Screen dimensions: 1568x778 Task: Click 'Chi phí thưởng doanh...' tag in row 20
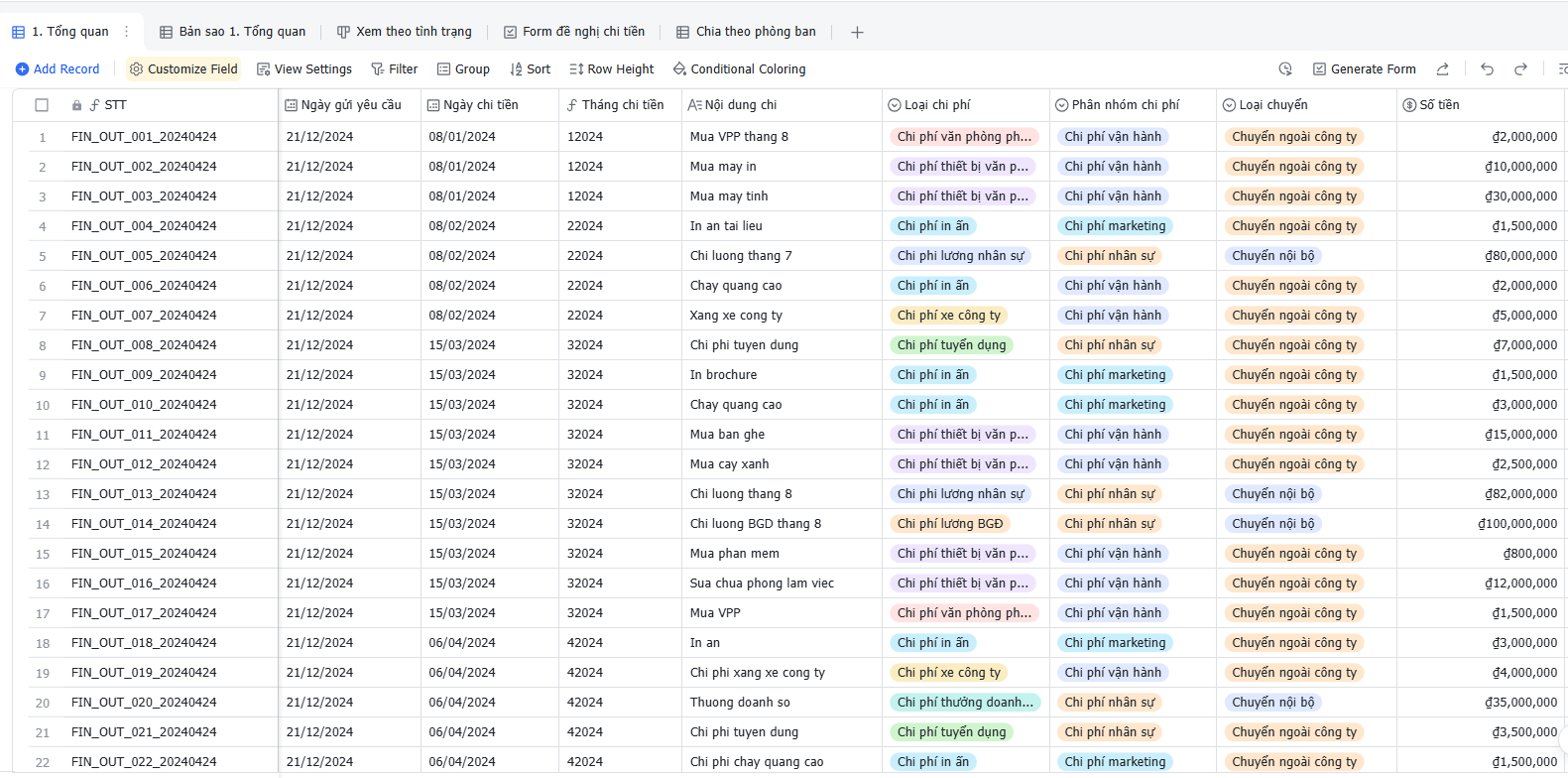[x=965, y=703]
